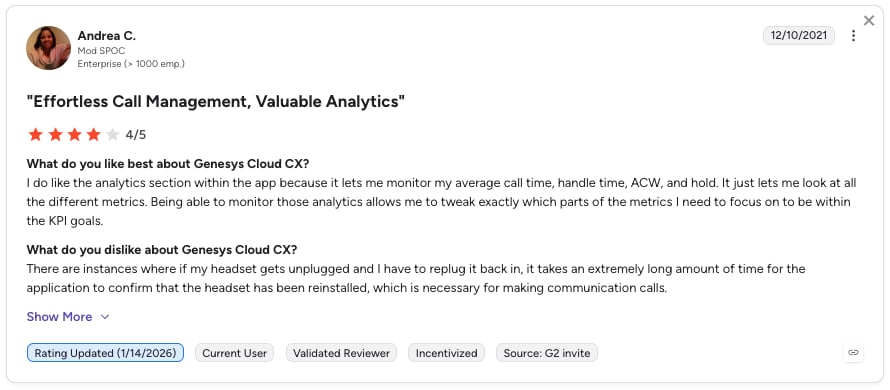Open Andrea C.'s profile photo
The height and width of the screenshot is (390, 890).
click(48, 48)
